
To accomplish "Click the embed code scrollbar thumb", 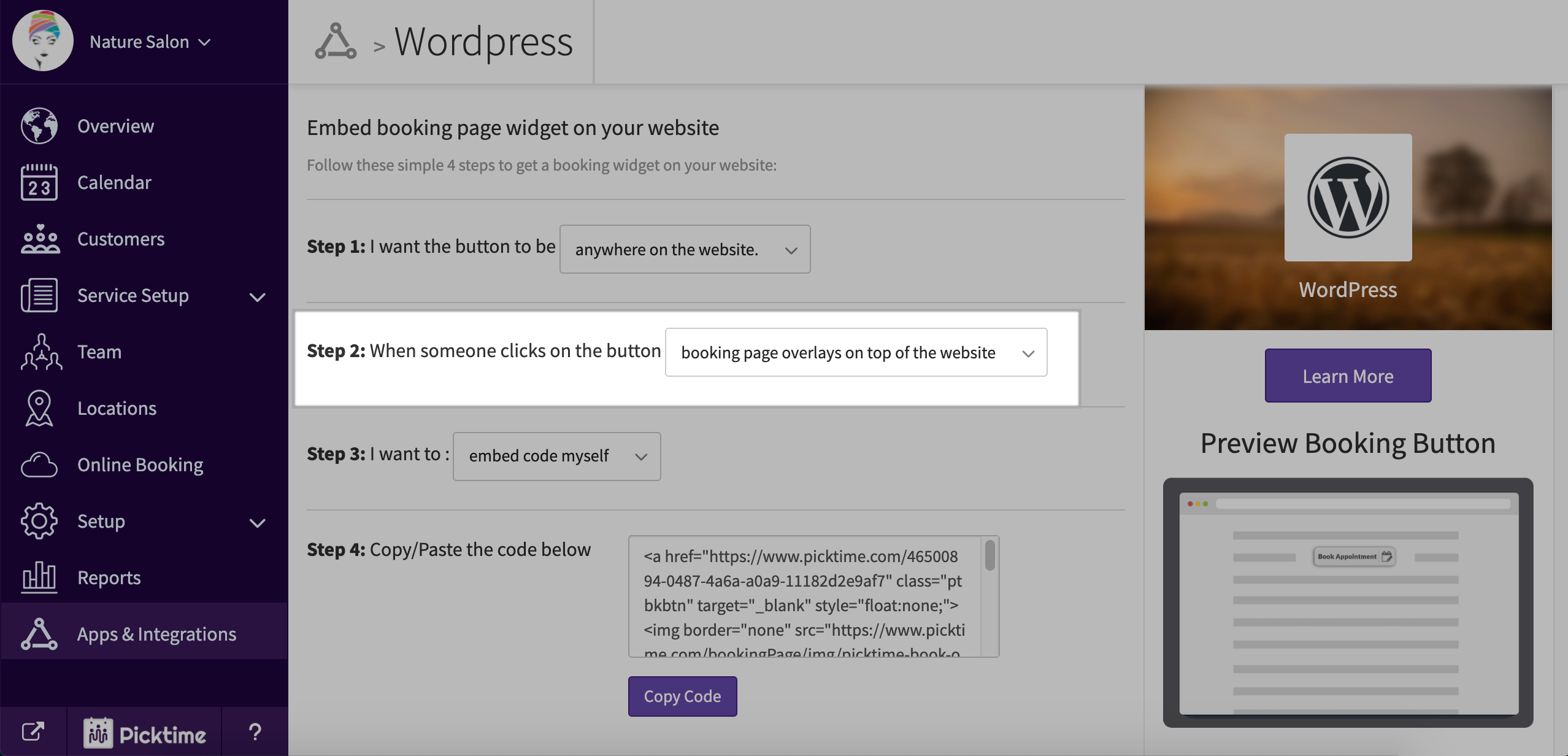I will pos(990,555).
